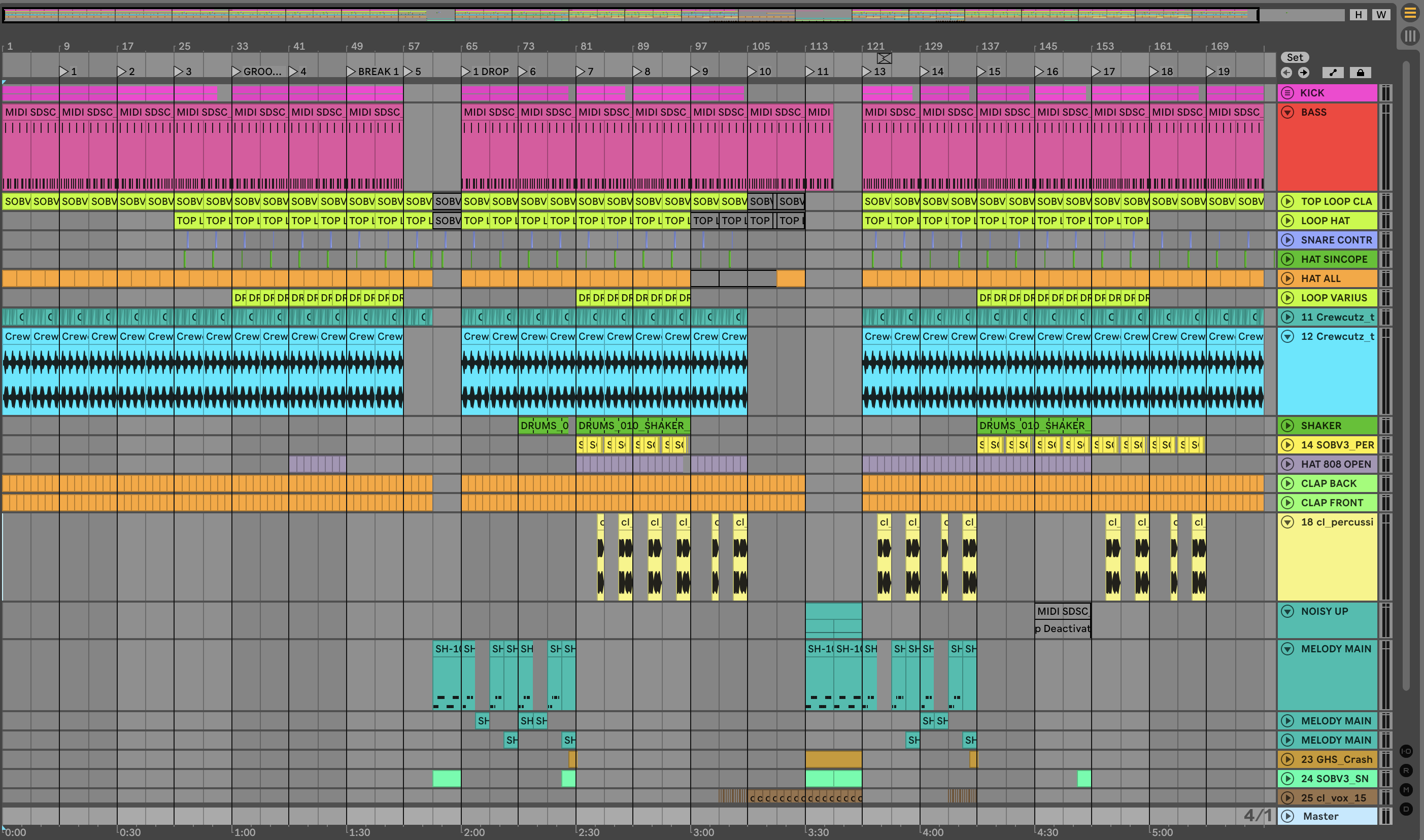Viewport: 1424px width, 840px height.
Task: Unfold the 23 GHS_Crash track
Action: pyautogui.click(x=1287, y=760)
